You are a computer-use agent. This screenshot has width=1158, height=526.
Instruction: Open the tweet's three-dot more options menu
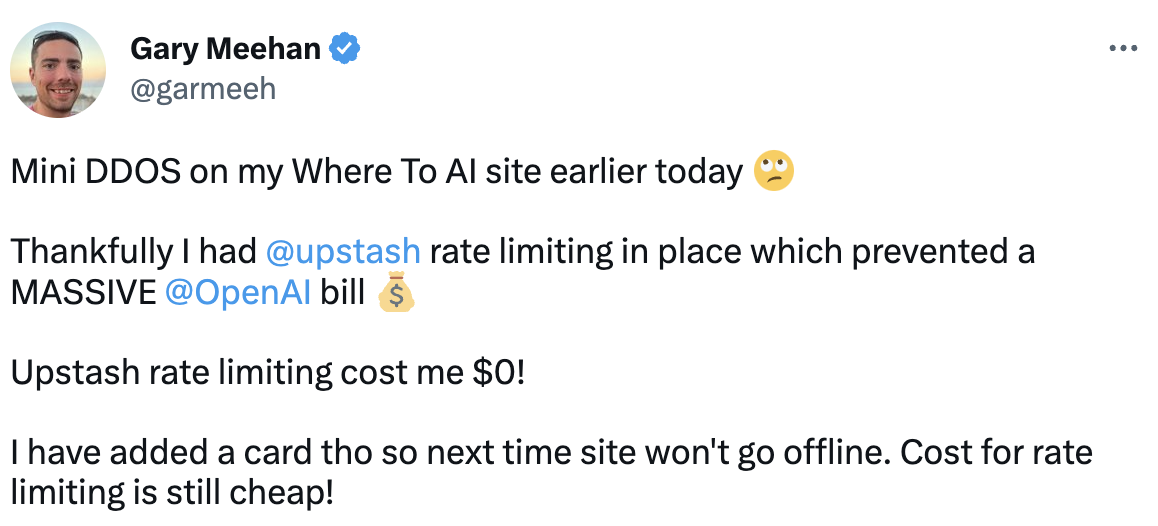(1124, 48)
